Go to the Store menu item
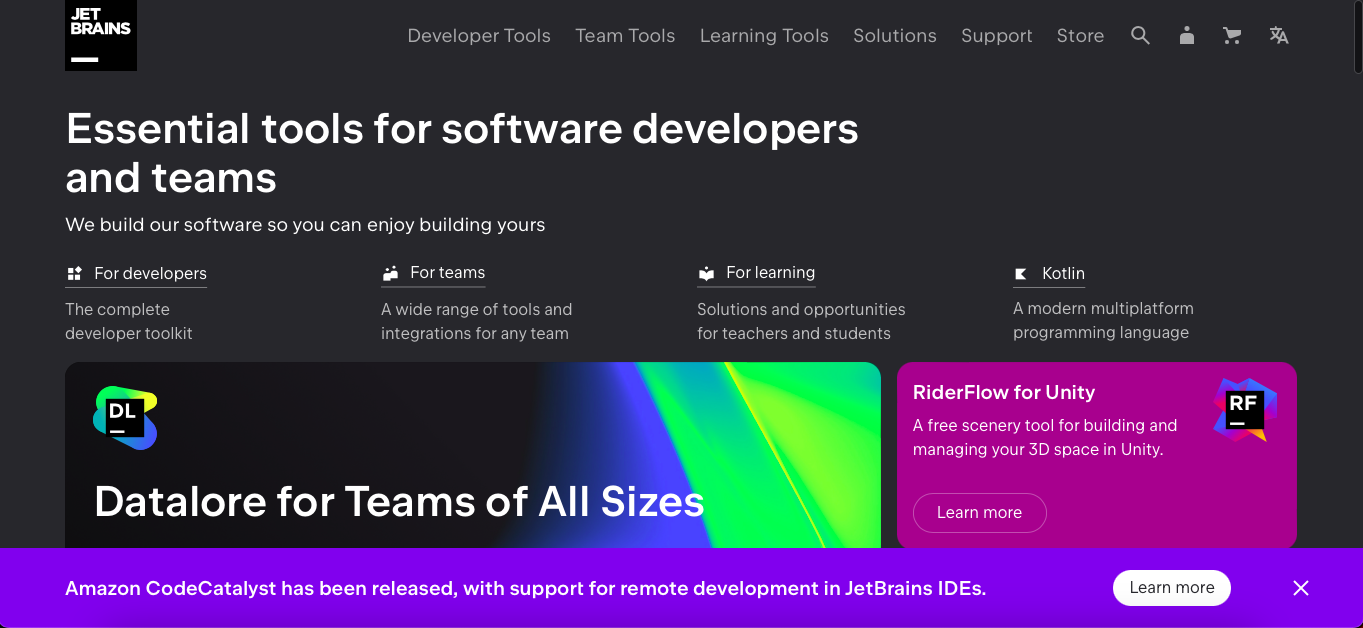The height and width of the screenshot is (628, 1363). click(x=1080, y=35)
